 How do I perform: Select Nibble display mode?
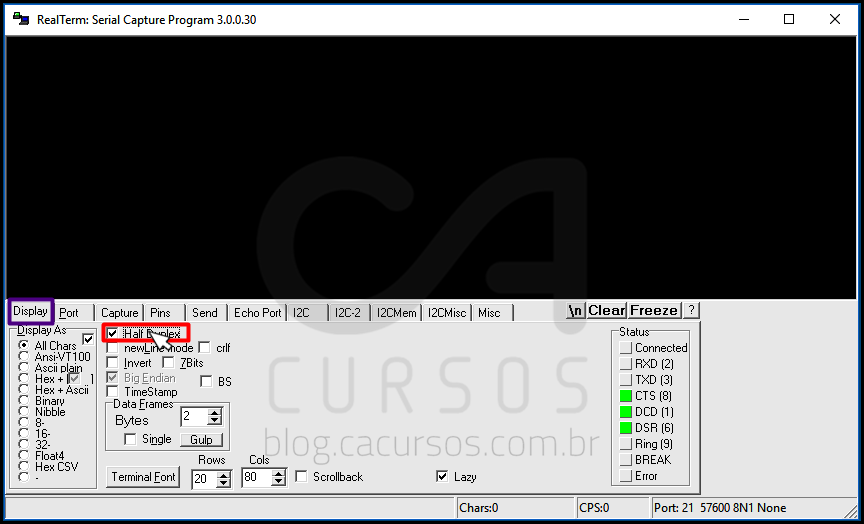click(x=24, y=412)
